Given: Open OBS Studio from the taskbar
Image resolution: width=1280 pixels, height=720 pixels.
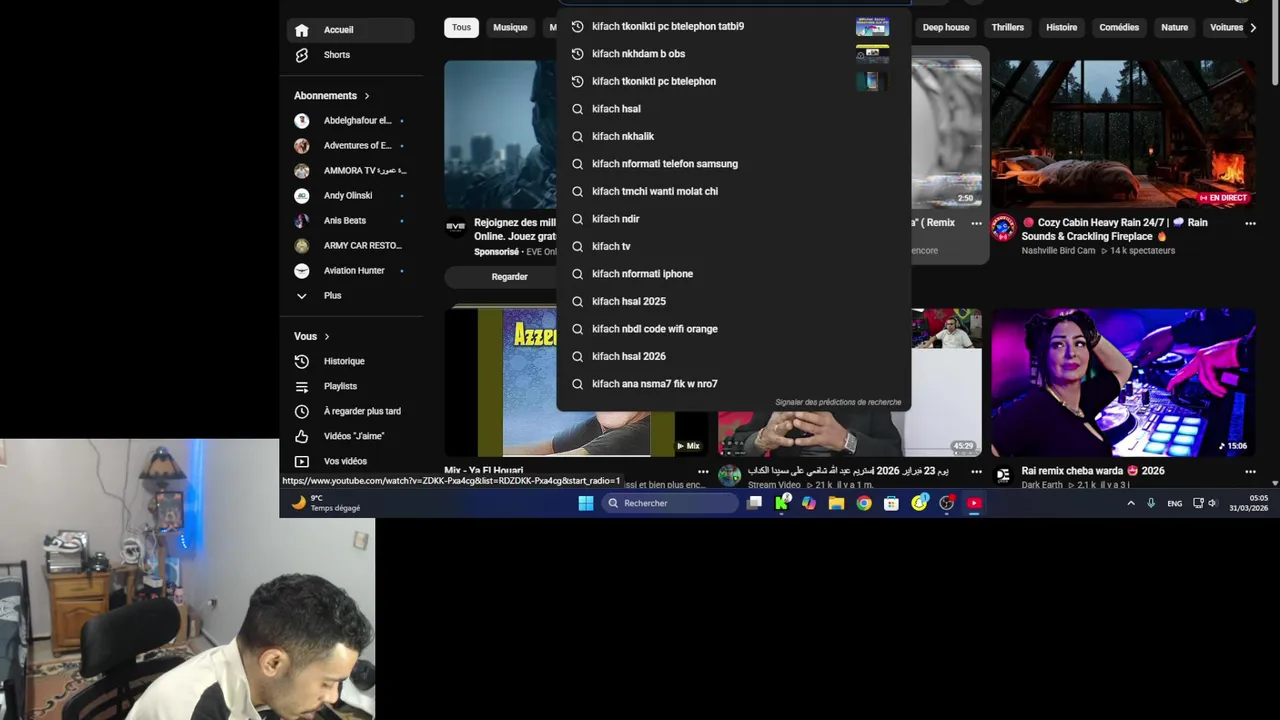Looking at the screenshot, I should (x=946, y=503).
